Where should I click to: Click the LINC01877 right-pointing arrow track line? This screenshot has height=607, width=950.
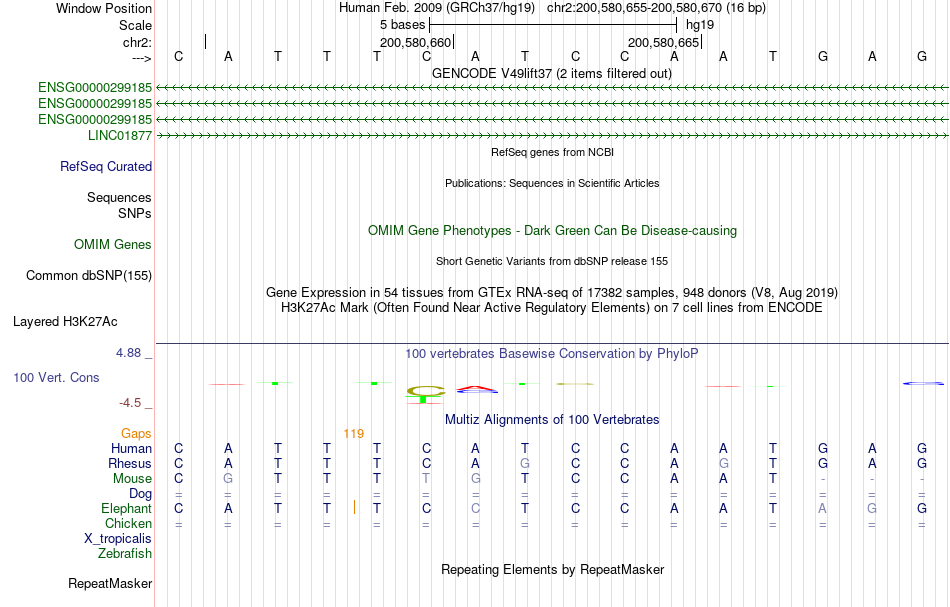click(552, 136)
